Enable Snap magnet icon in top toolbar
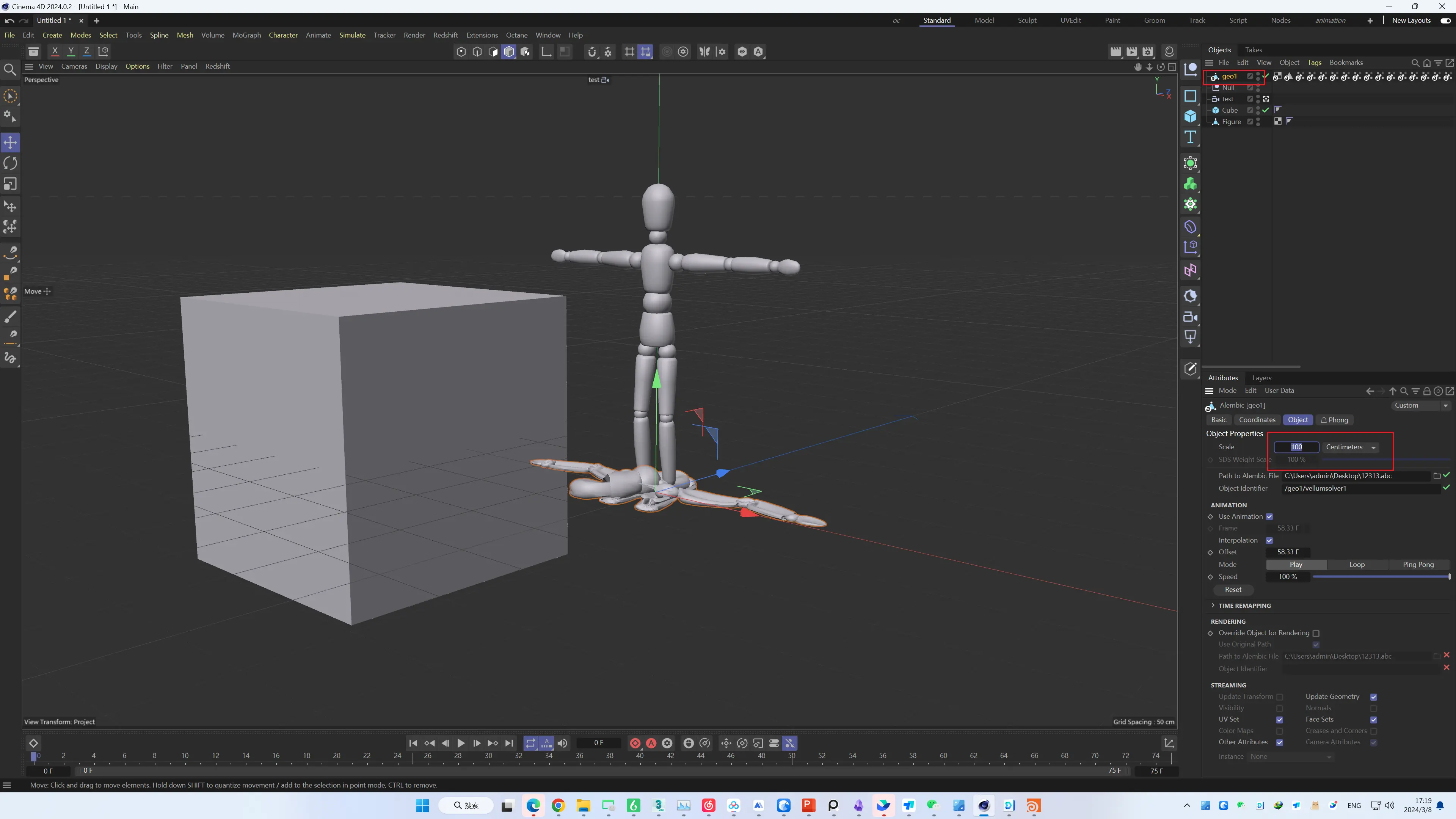Screen dimensions: 1456x819 pyautogui.click(x=592, y=52)
